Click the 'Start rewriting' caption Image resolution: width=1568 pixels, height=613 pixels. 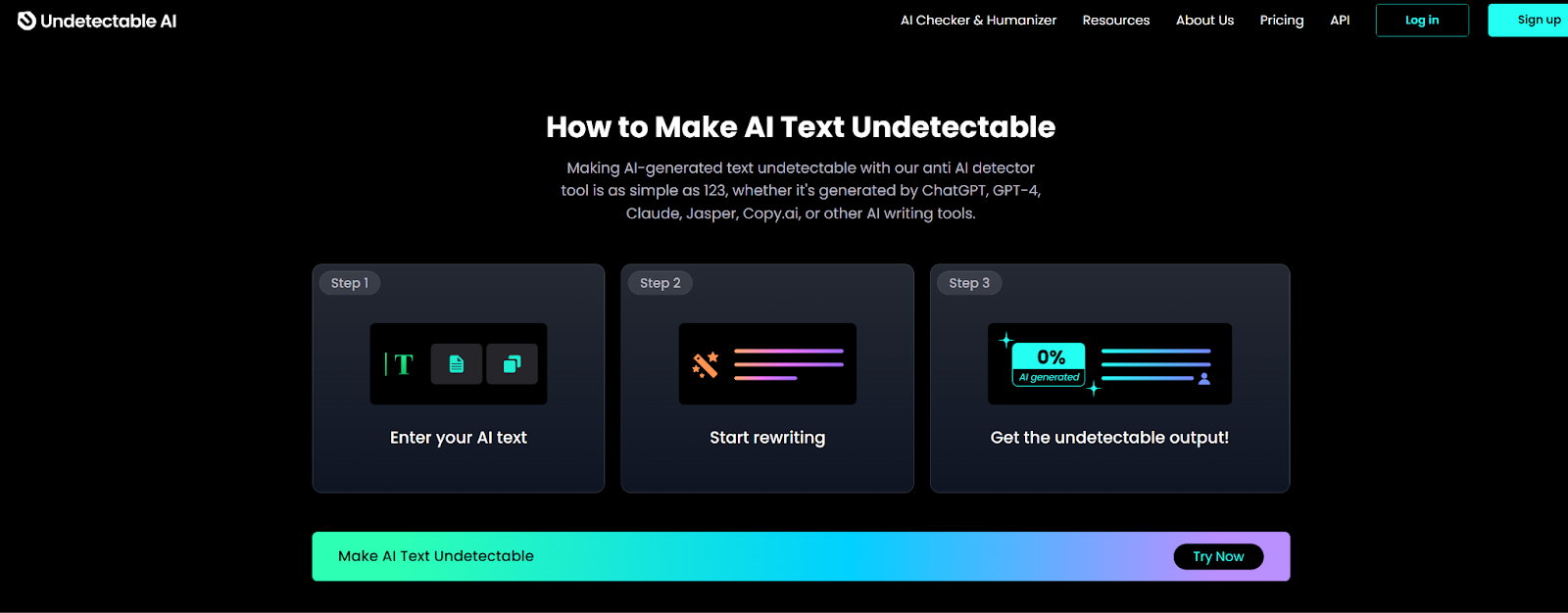pyautogui.click(x=767, y=438)
